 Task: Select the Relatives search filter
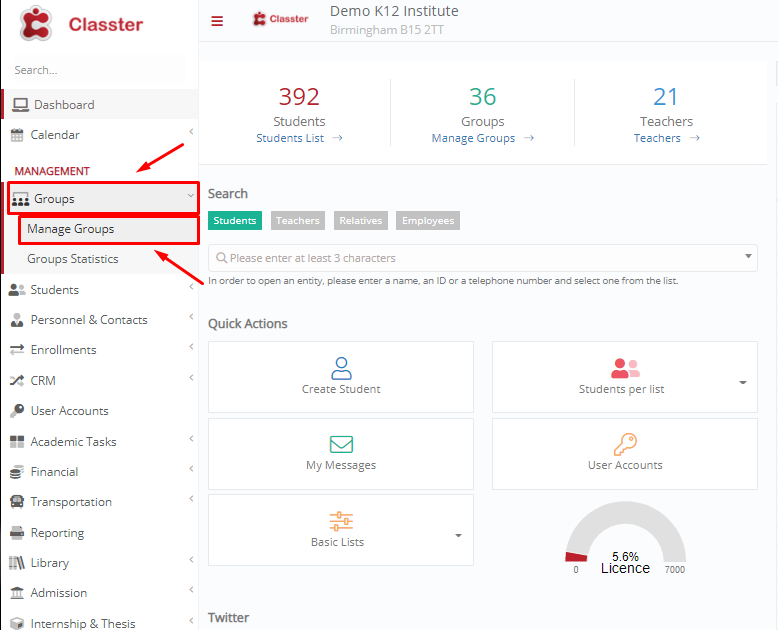click(361, 221)
